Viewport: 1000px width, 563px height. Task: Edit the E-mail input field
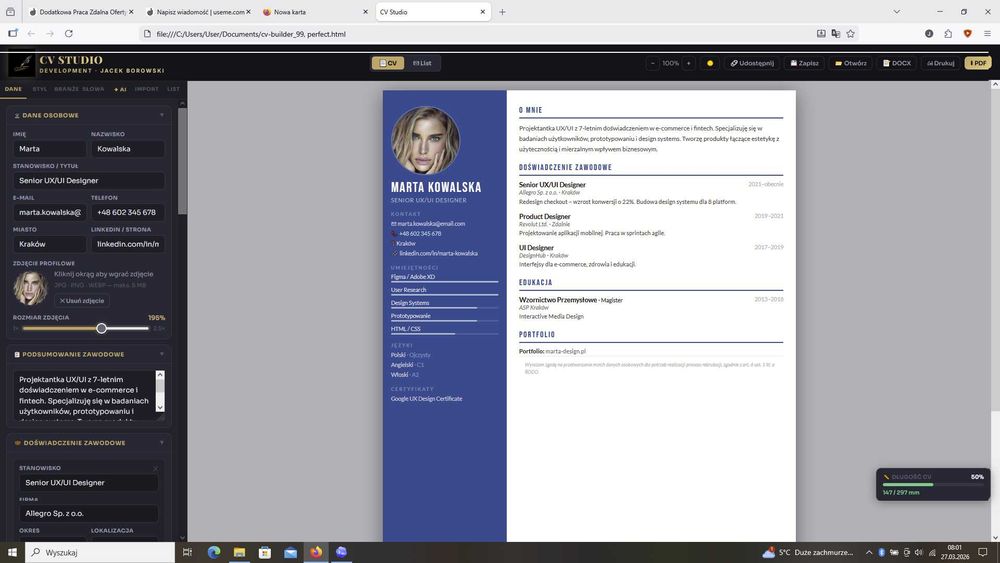click(49, 212)
